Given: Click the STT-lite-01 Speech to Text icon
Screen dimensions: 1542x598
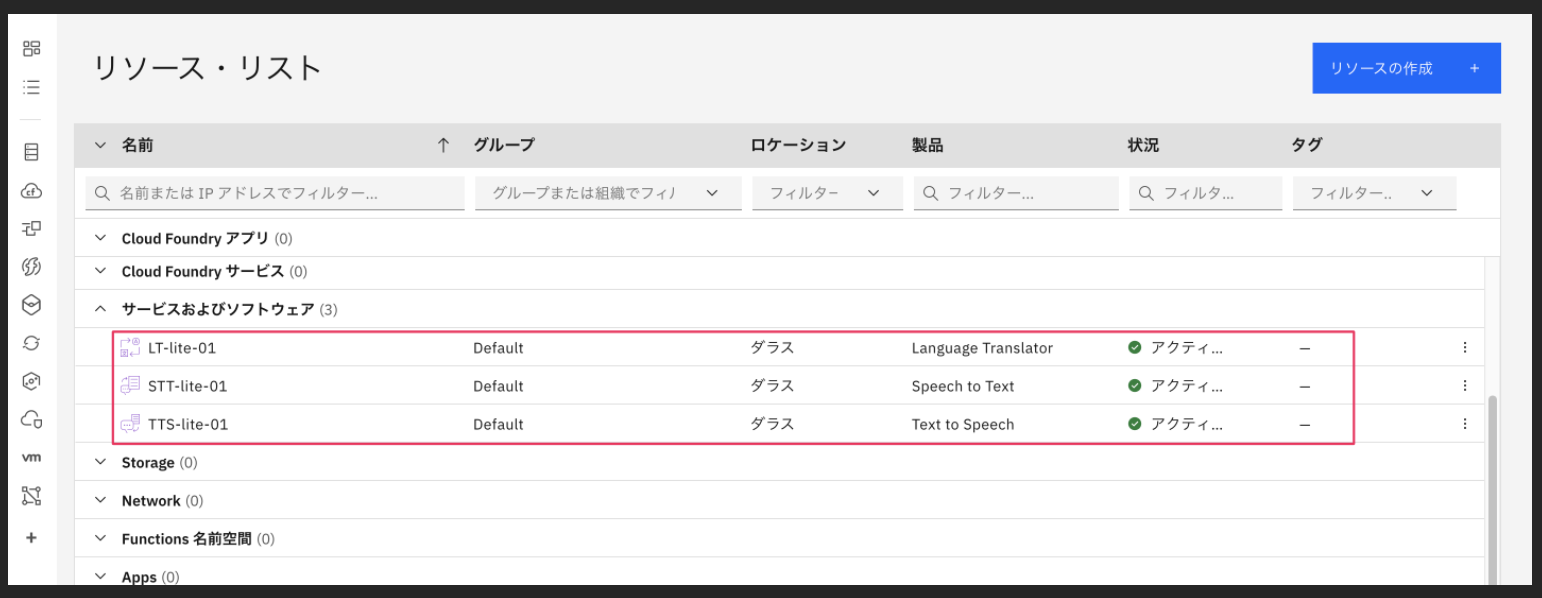Looking at the screenshot, I should [x=131, y=386].
